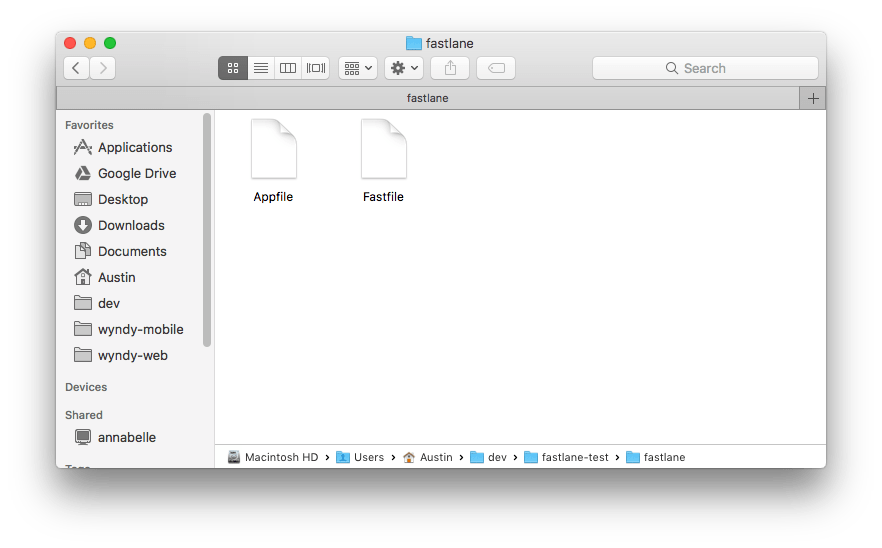This screenshot has height=548, width=882.
Task: Open Applications in the sidebar
Action: [134, 147]
